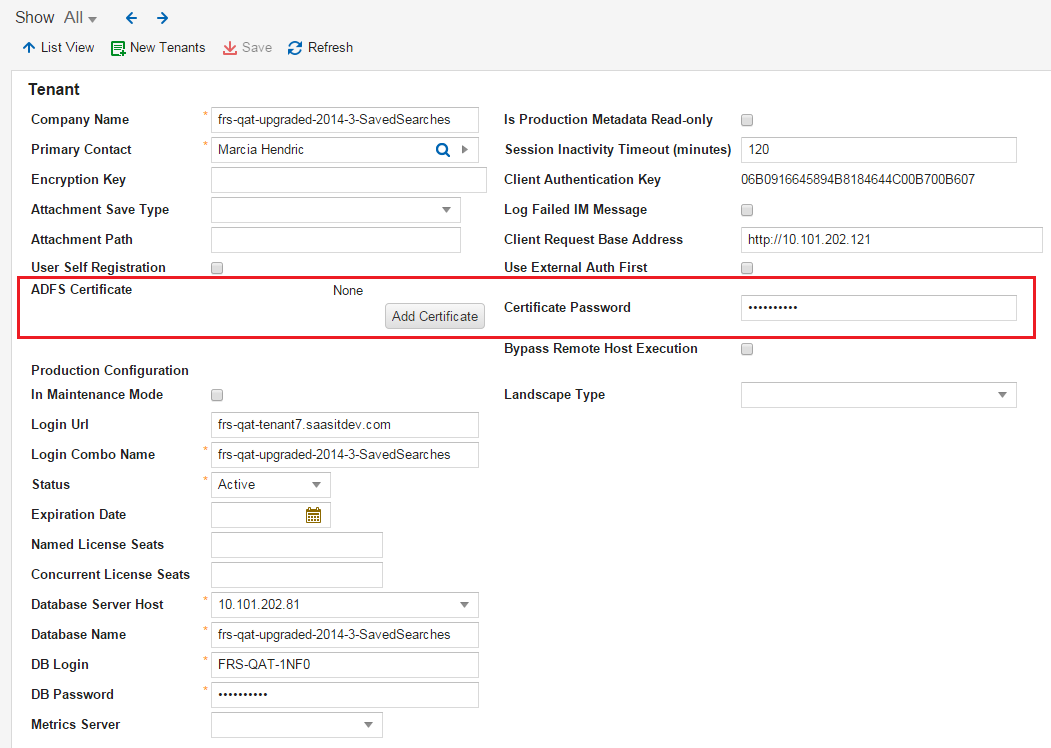Open the Show All filter dropdown
The height and width of the screenshot is (748, 1051).
click(80, 17)
